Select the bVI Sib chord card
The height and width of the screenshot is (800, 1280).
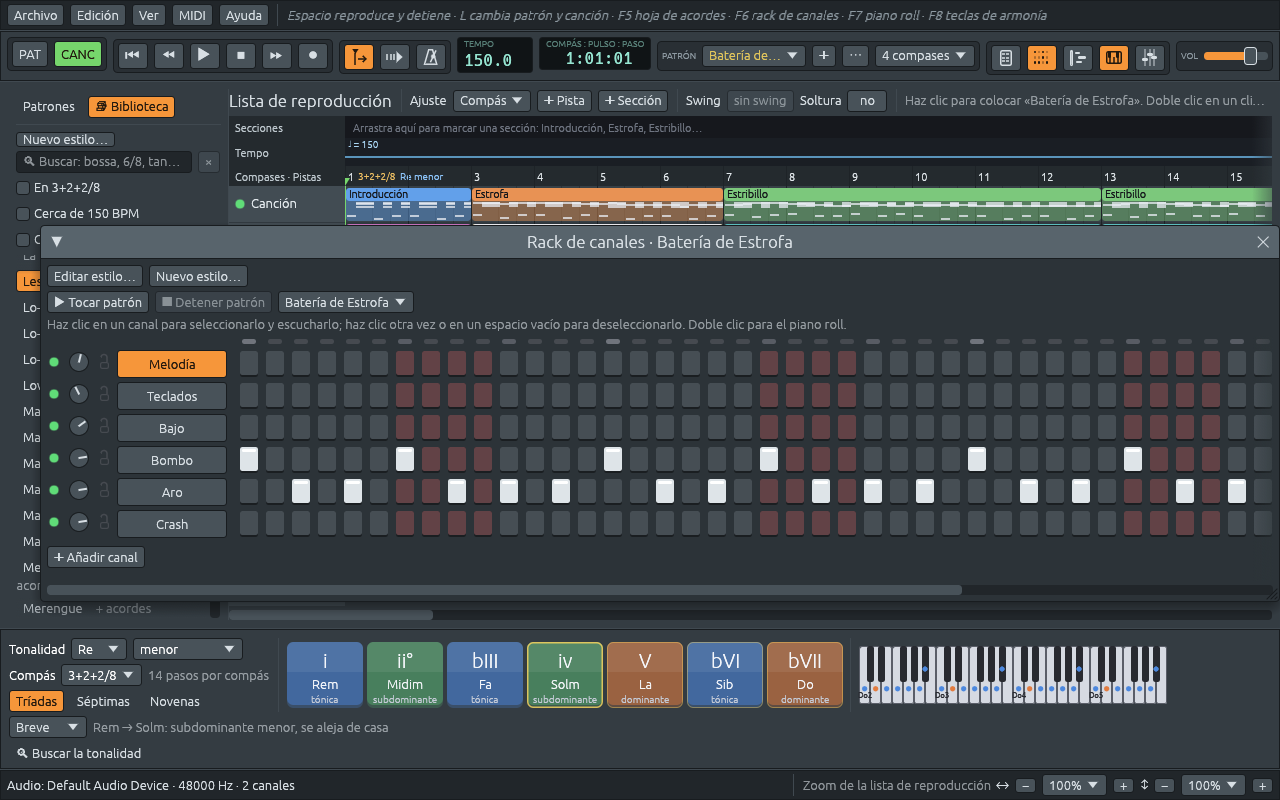coord(725,674)
